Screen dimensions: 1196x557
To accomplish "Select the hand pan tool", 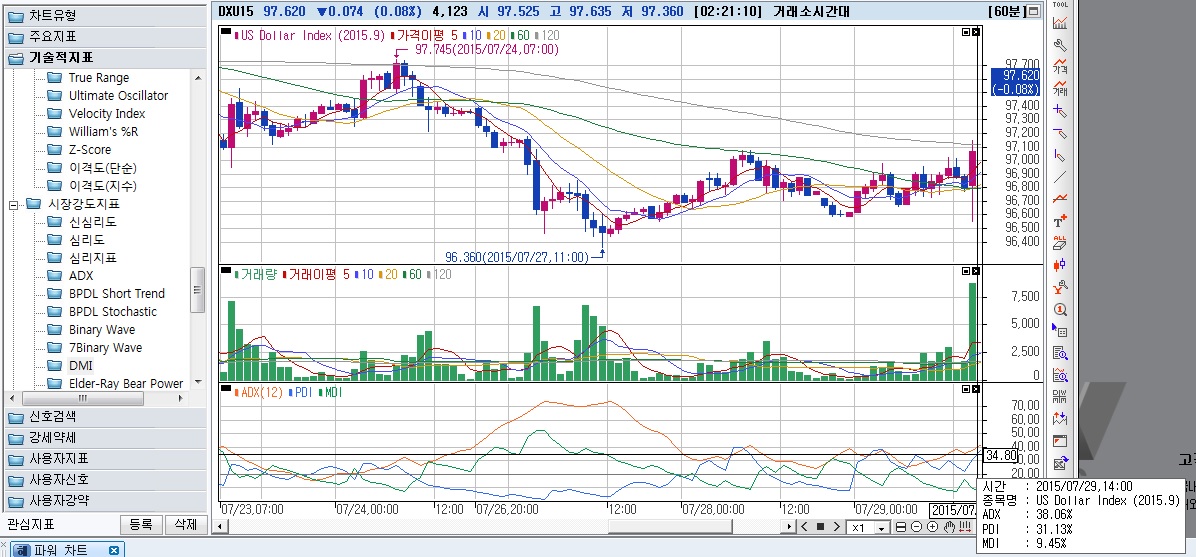I will tap(949, 527).
